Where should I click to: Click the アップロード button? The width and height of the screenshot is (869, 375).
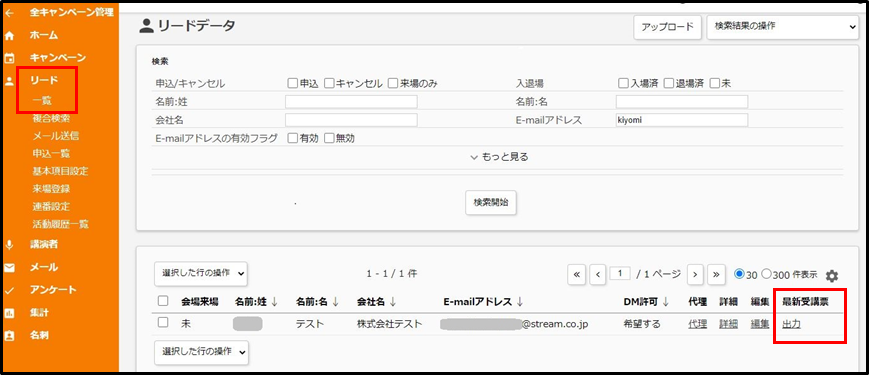point(667,27)
